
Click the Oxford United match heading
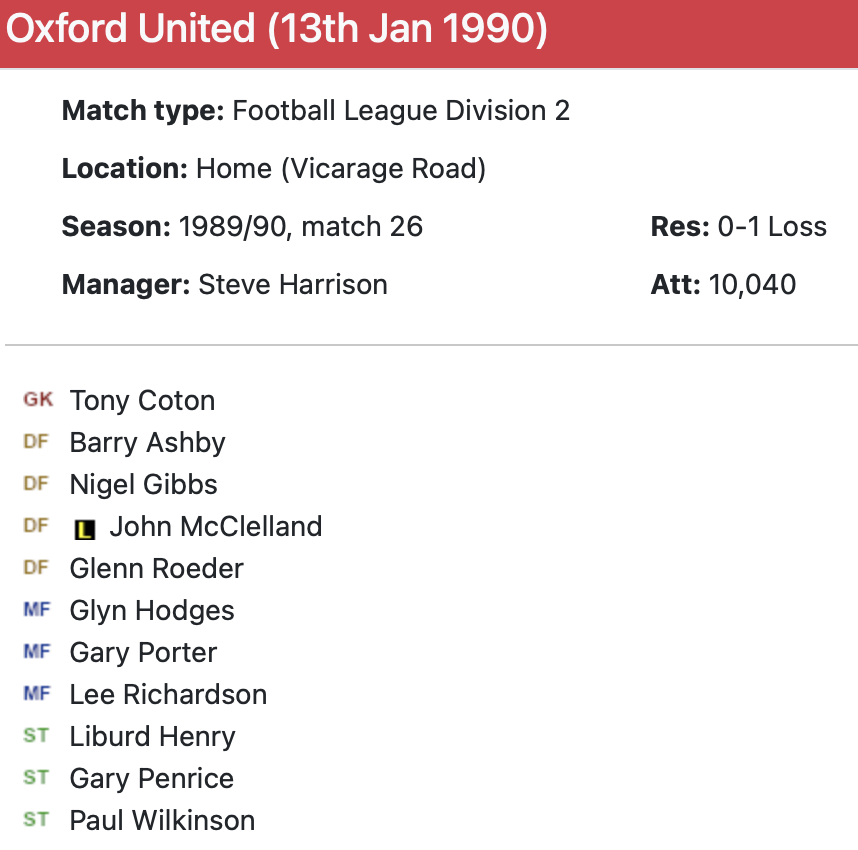[277, 30]
